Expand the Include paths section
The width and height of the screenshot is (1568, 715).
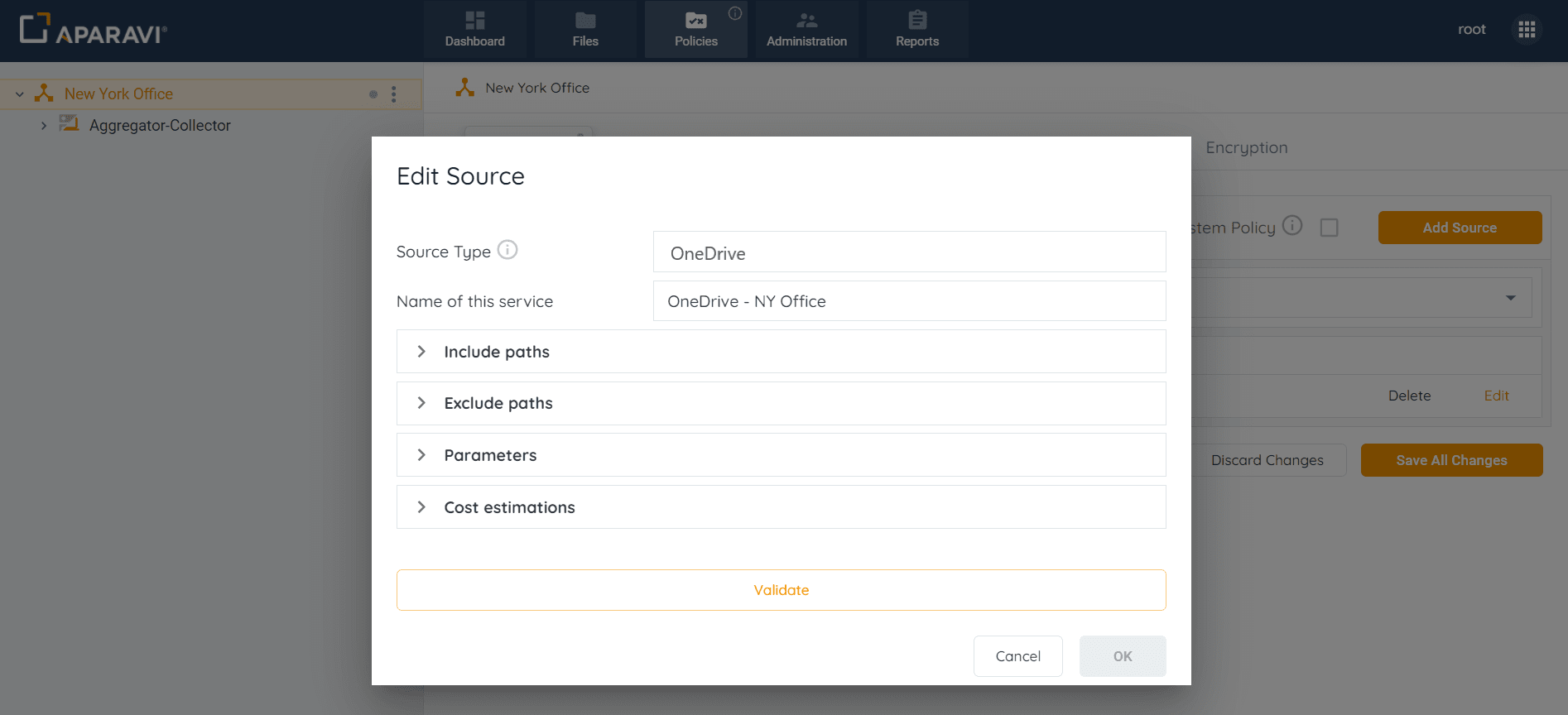point(781,352)
